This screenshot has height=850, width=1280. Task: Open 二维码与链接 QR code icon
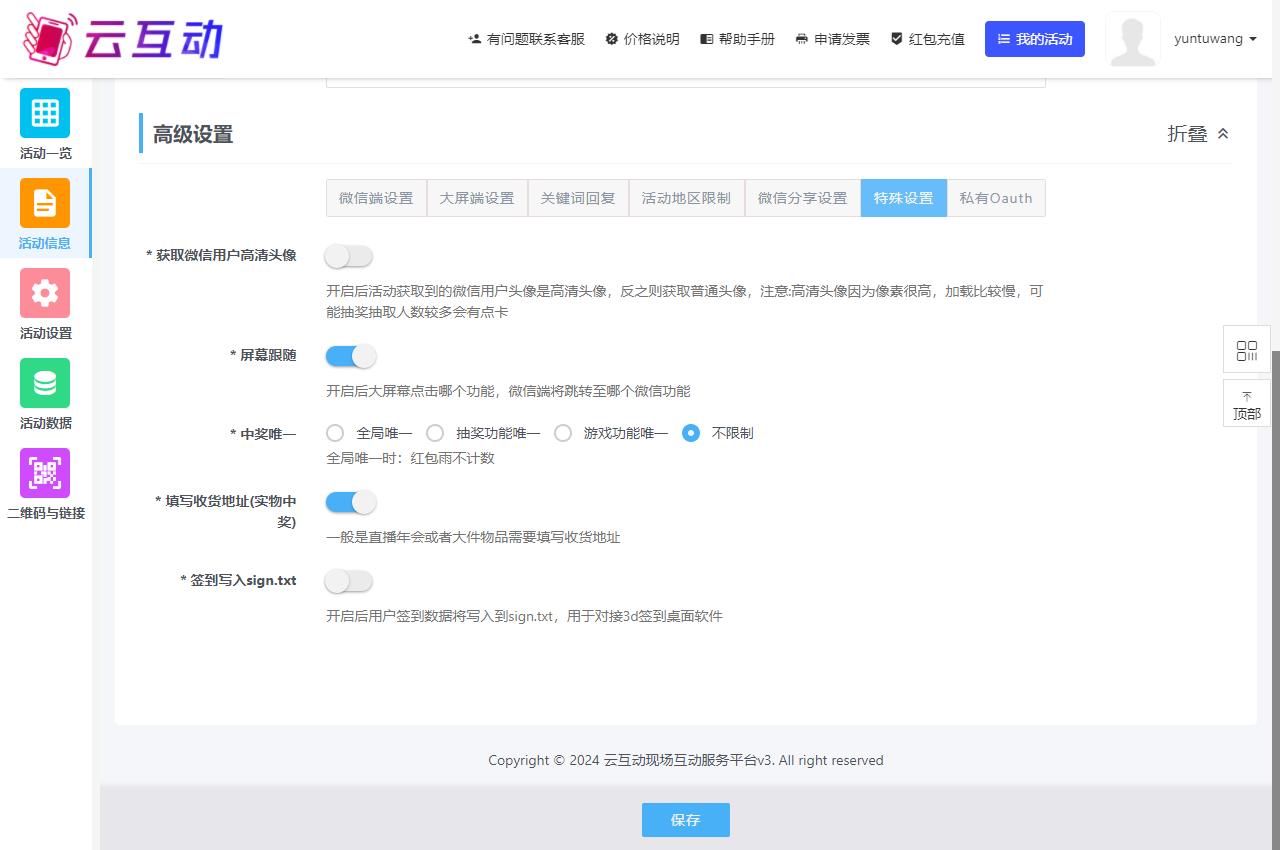point(45,473)
